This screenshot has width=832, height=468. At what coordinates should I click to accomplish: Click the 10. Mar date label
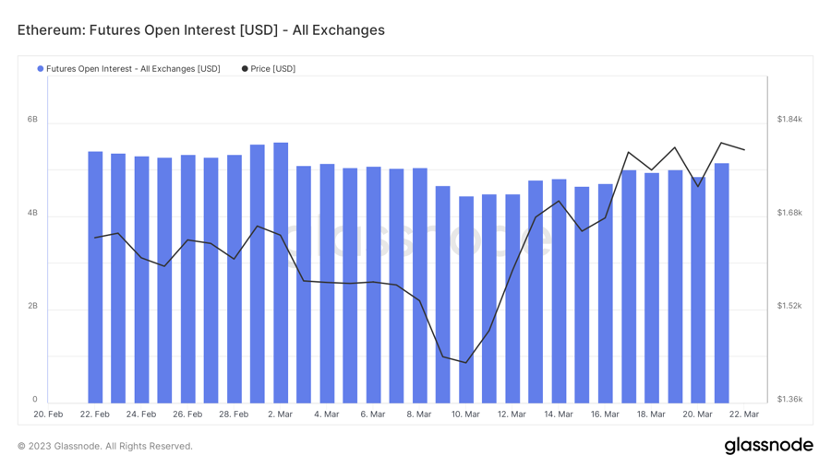click(466, 413)
